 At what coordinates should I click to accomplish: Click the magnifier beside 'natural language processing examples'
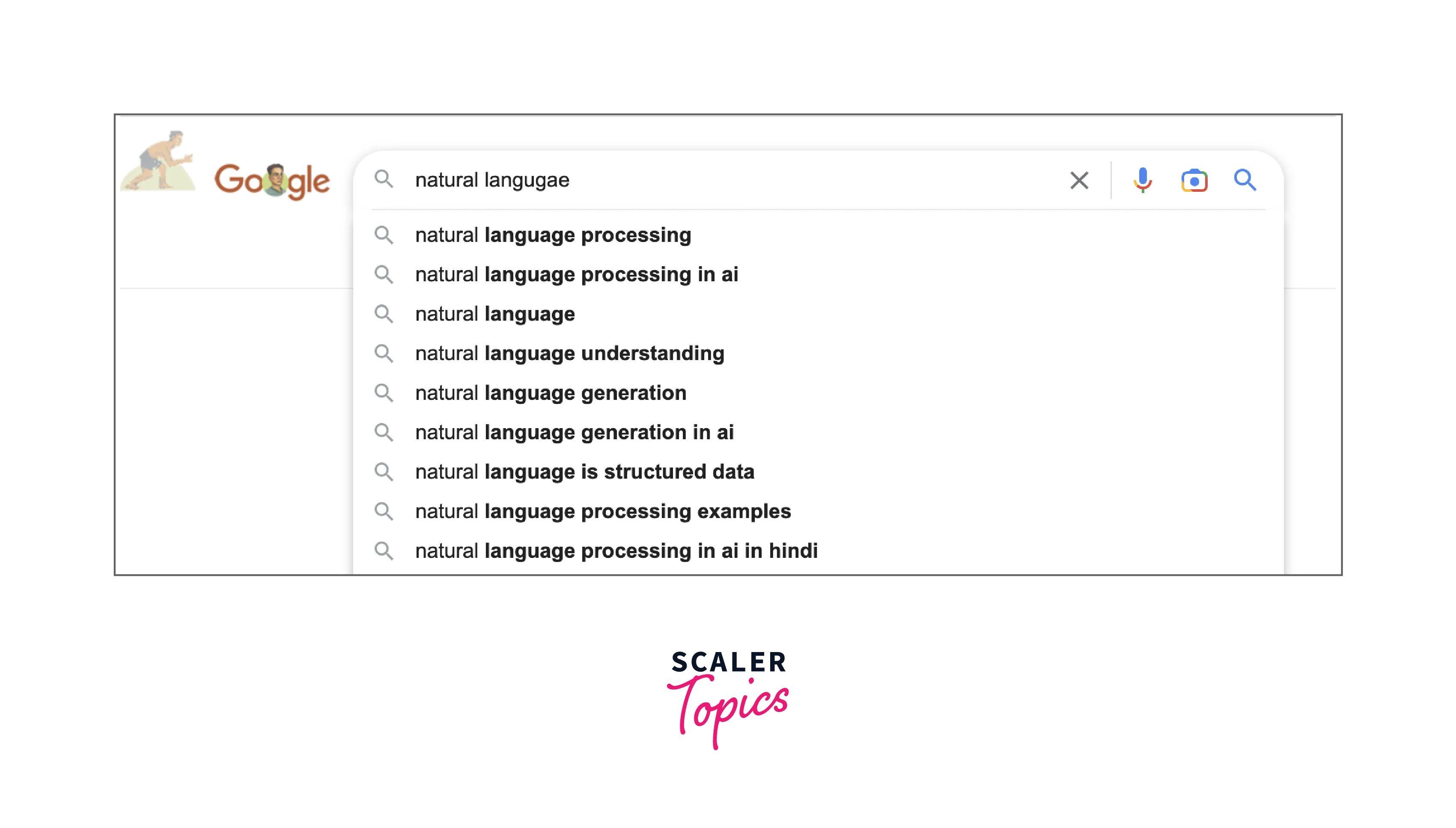click(385, 511)
